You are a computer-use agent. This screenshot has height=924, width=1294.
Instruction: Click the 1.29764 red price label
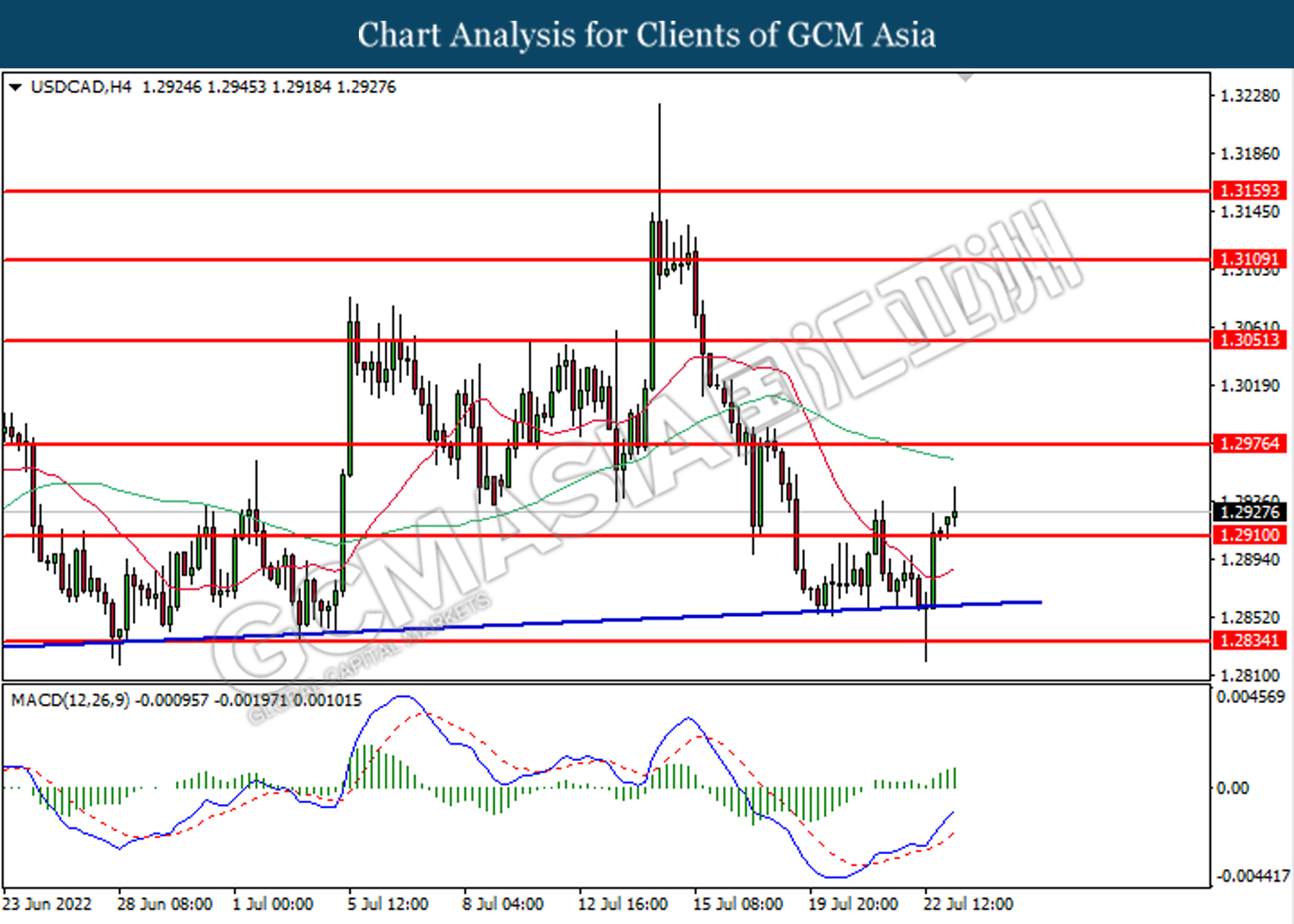(1250, 443)
